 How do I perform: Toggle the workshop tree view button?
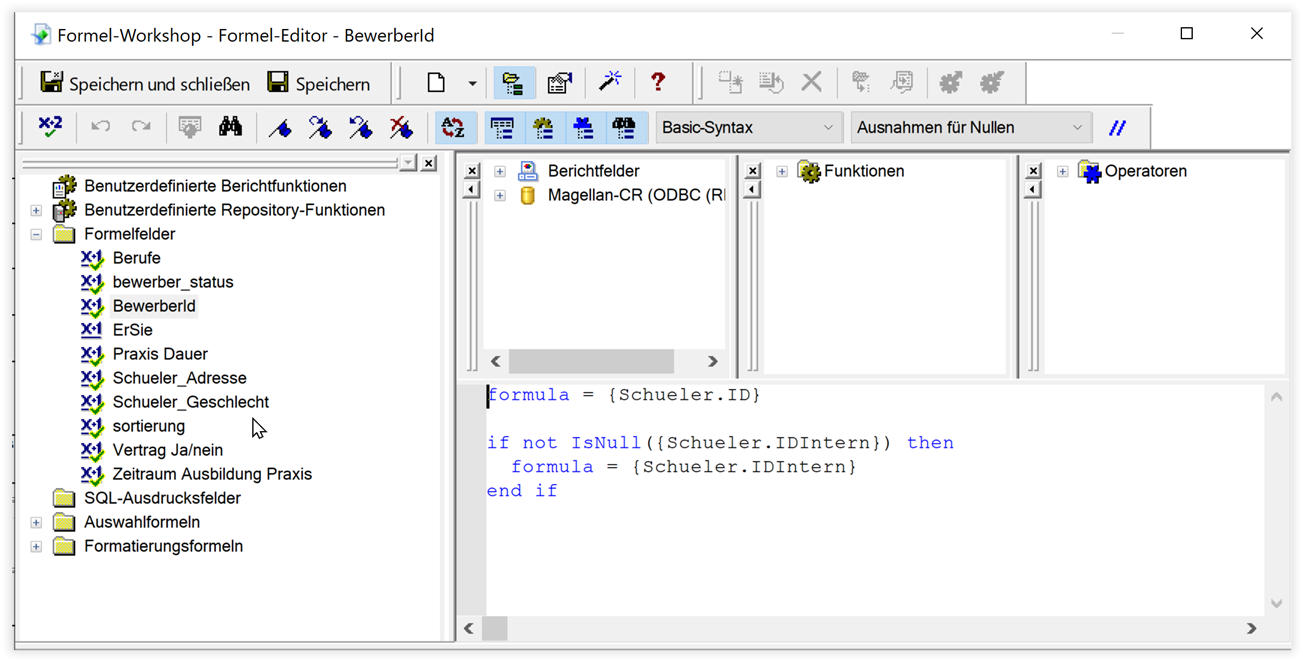coord(514,83)
